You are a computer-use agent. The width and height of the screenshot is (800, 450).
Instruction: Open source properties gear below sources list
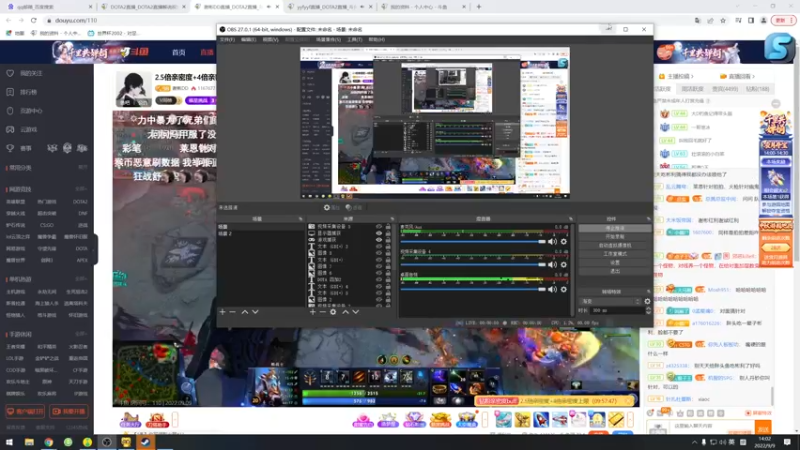pyautogui.click(x=333, y=312)
